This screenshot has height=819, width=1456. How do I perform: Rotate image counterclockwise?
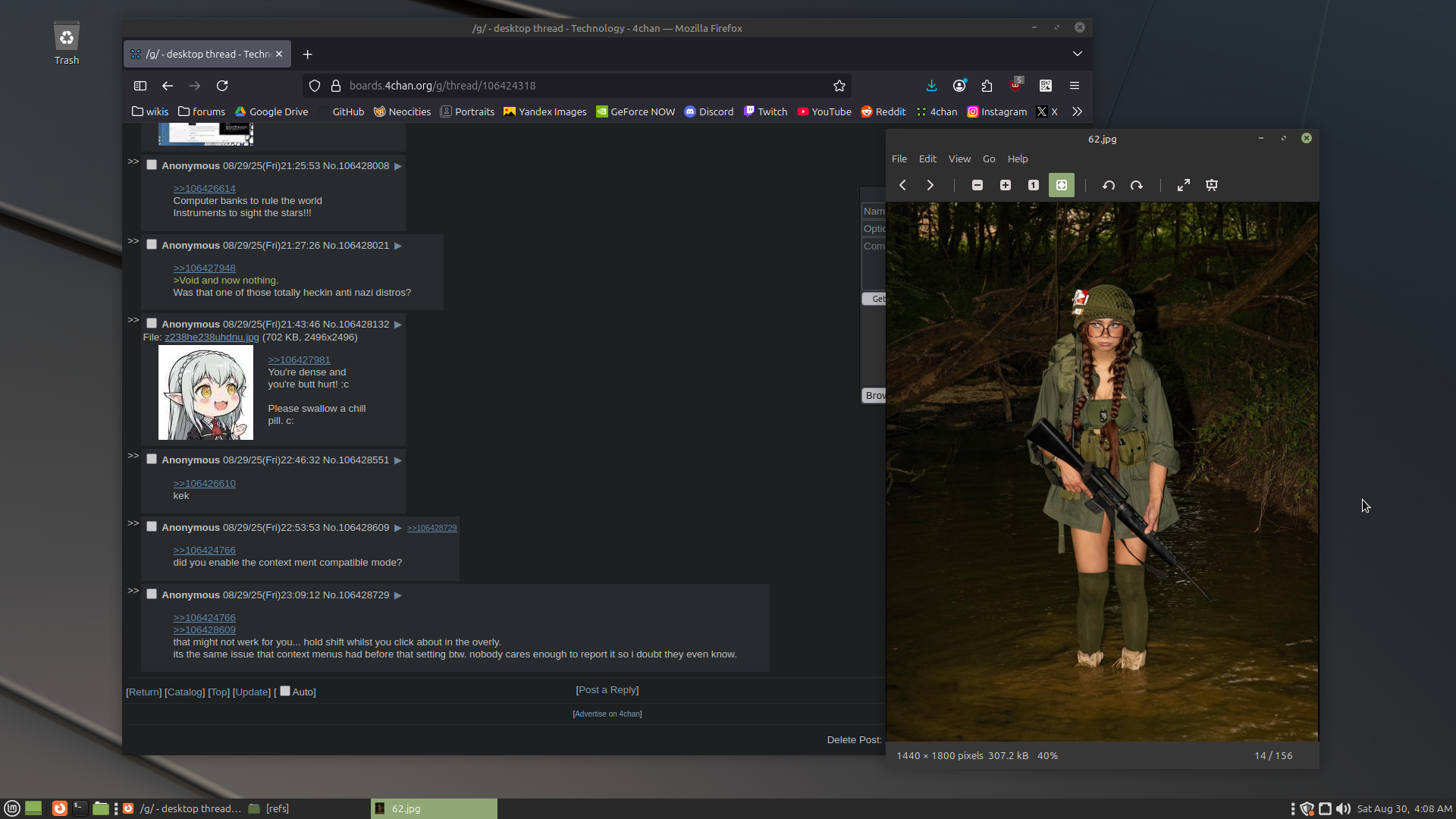coord(1109,185)
